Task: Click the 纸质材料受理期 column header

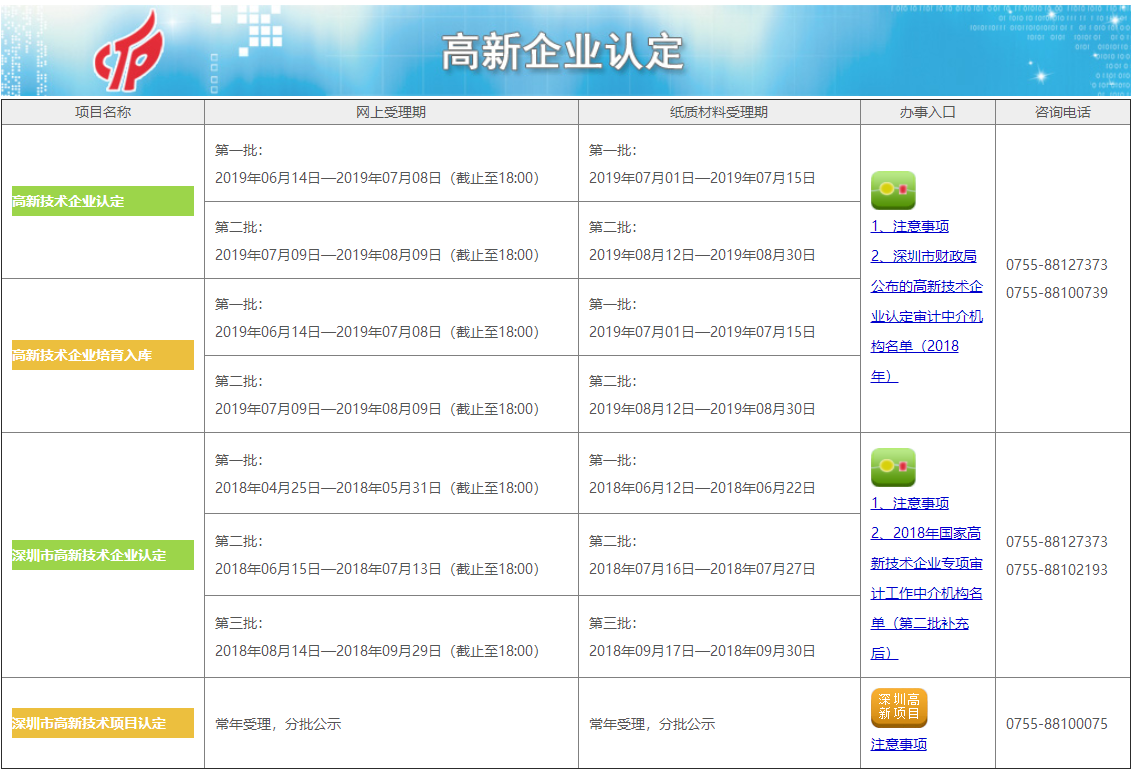Action: point(718,112)
